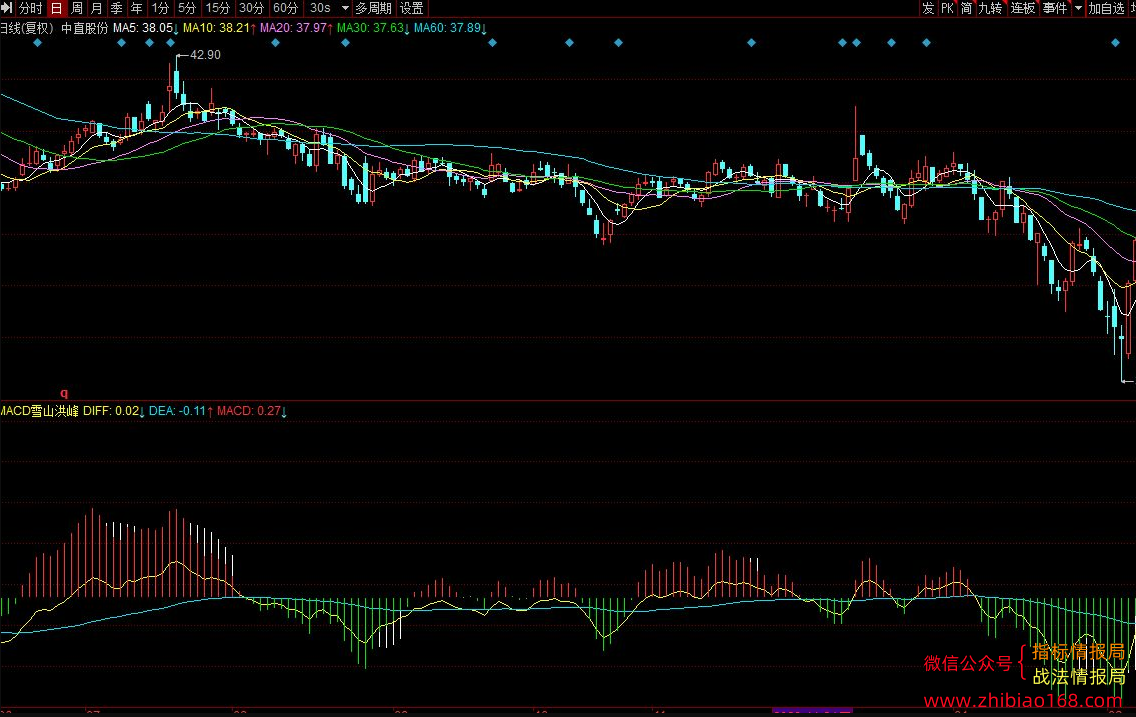
Task: Open the period dropdown arrow beside 30s
Action: click(345, 8)
